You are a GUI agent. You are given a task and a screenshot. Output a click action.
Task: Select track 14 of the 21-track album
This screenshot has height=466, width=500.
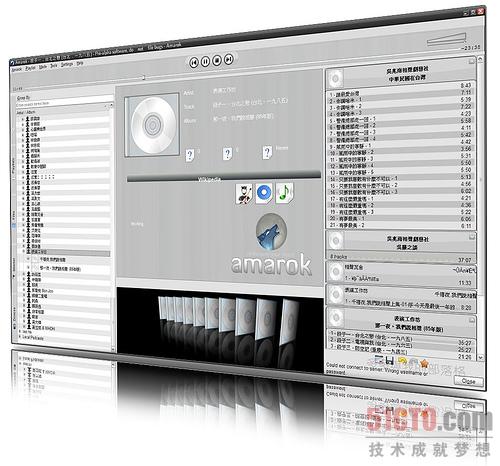400,179
